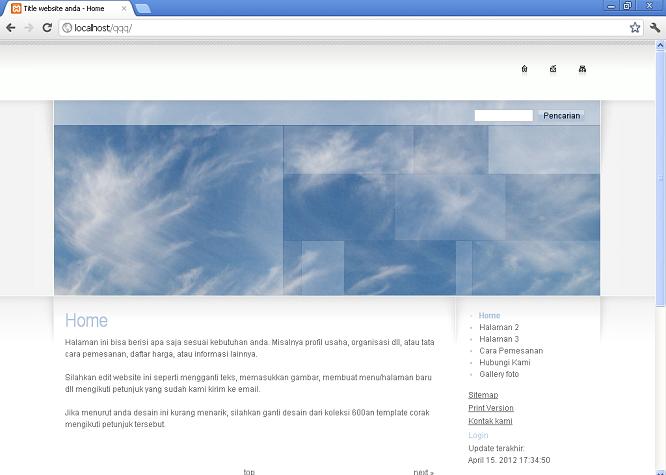Click the Login link

(x=478, y=435)
